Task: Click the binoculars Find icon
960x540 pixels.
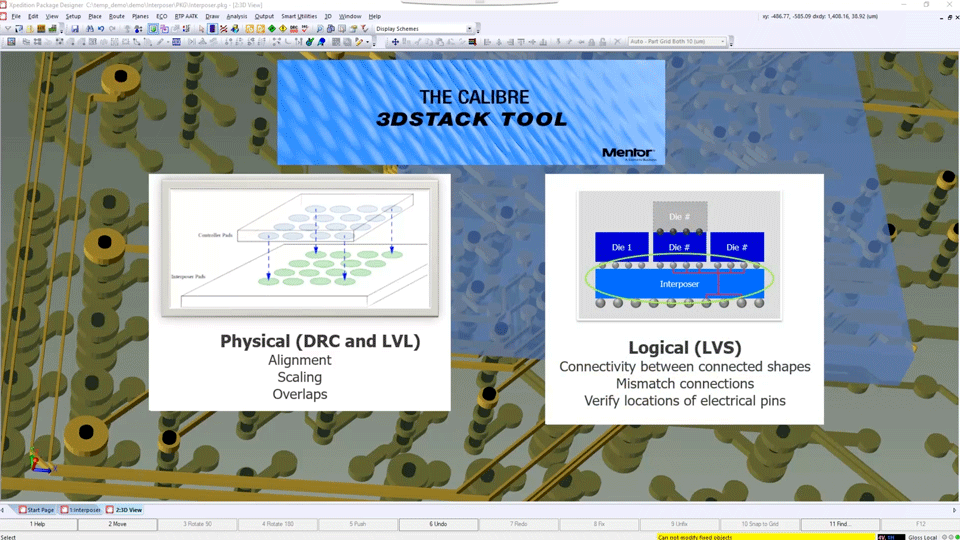Action: coord(90,29)
